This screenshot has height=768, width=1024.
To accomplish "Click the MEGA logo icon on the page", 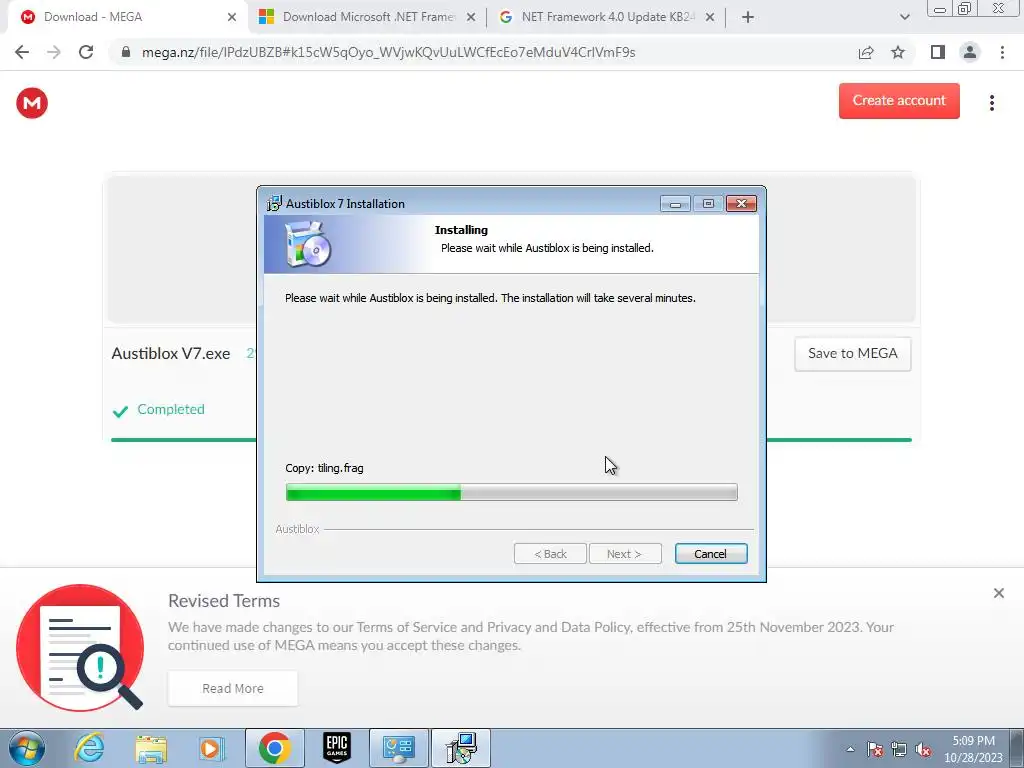I will 32,103.
